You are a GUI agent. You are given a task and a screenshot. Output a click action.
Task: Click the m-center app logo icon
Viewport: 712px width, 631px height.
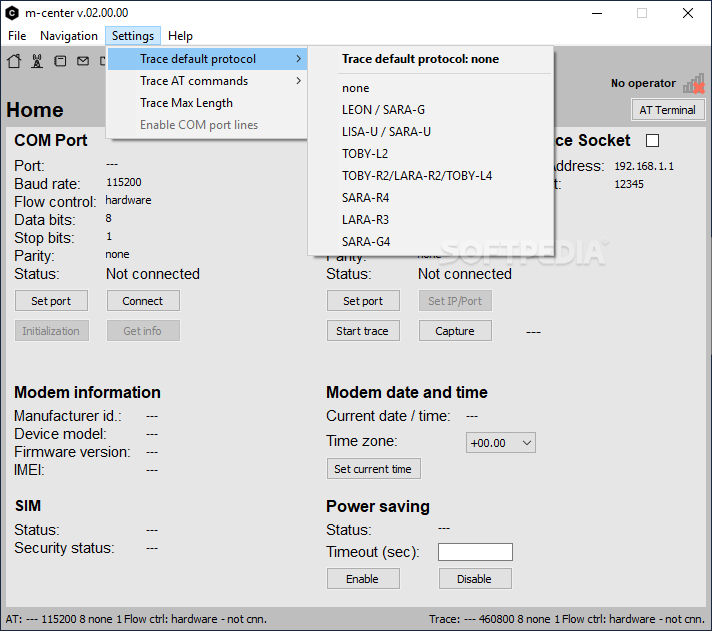click(x=12, y=13)
